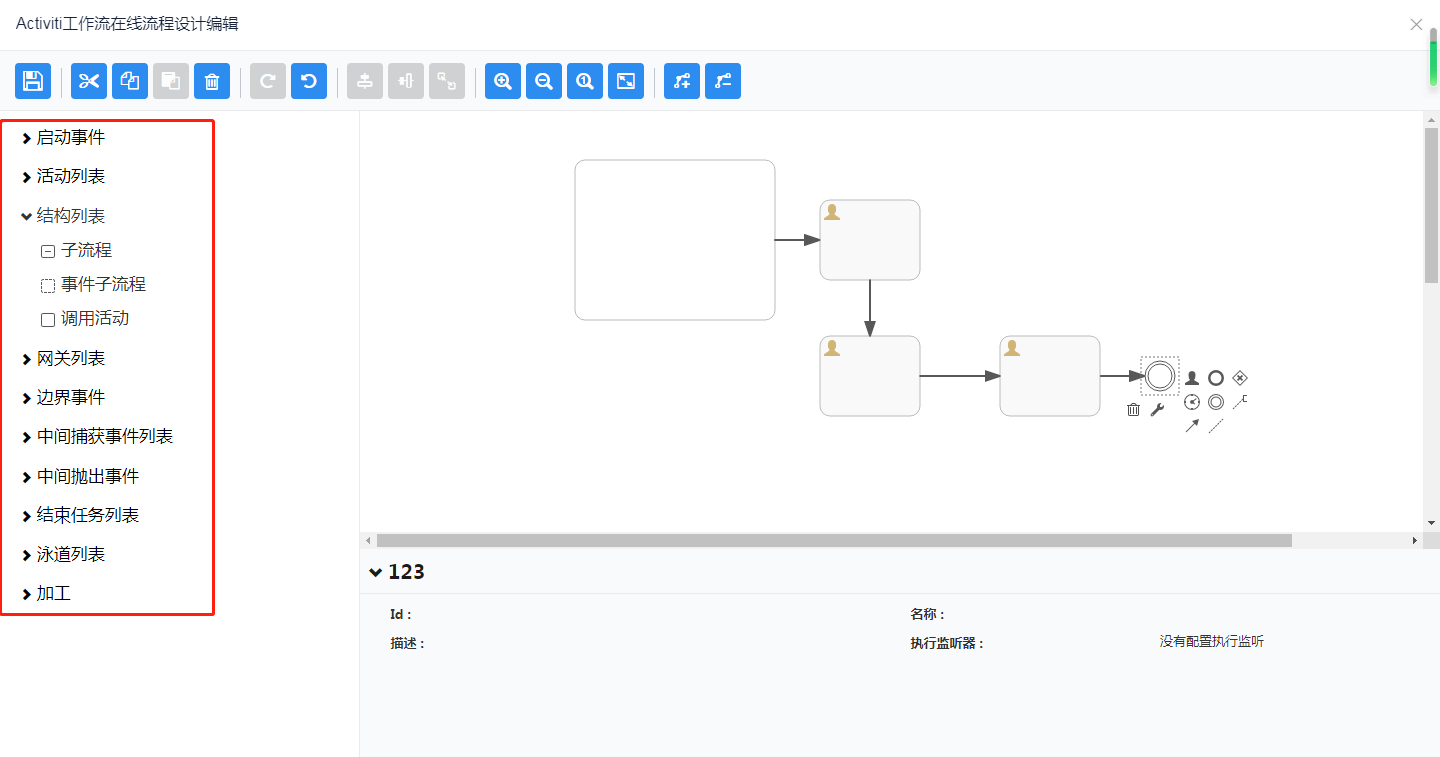Click wrench icon beside selected end event
The height and width of the screenshot is (757, 1440).
pyautogui.click(x=1157, y=409)
